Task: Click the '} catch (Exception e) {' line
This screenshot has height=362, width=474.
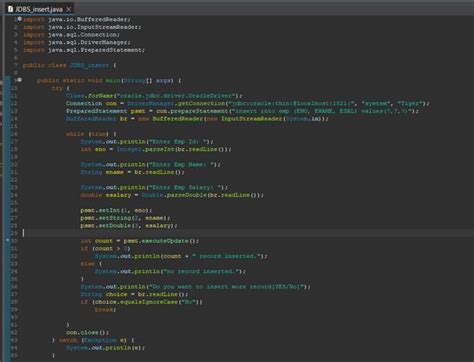Action: 93,340
